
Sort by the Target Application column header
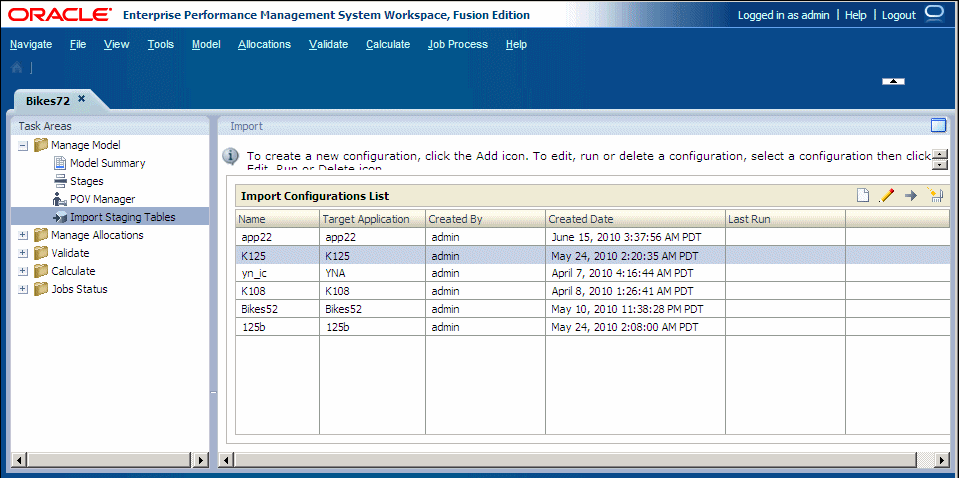[x=372, y=219]
